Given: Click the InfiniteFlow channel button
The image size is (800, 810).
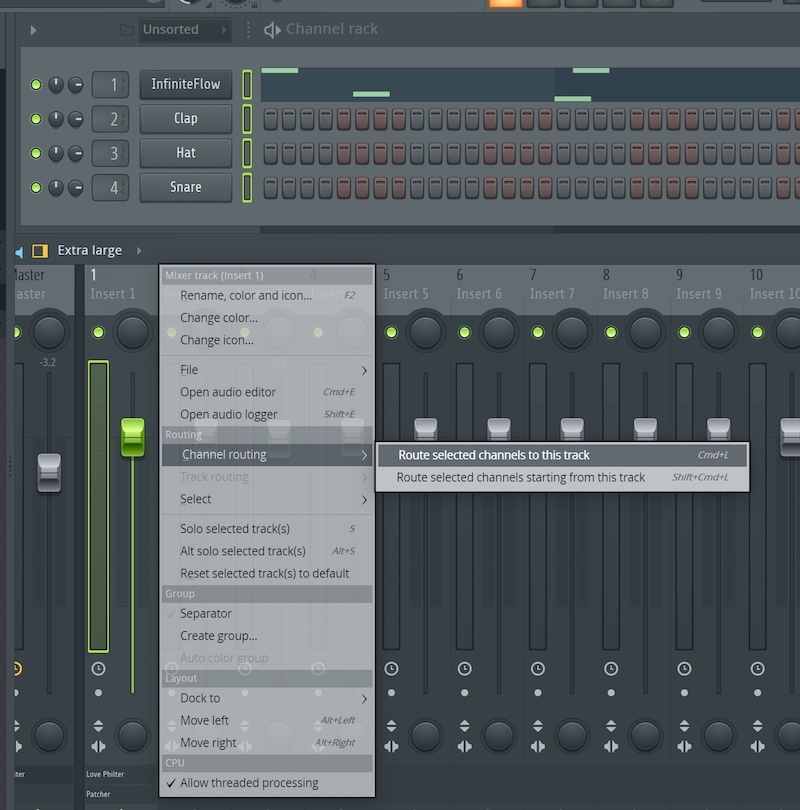Looking at the screenshot, I should (x=186, y=84).
